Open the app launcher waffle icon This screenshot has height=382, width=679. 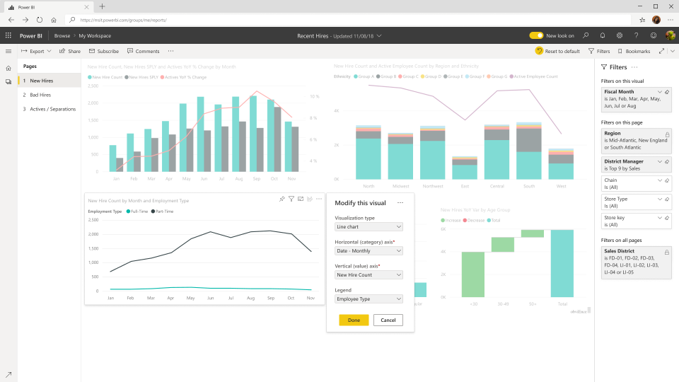[8, 36]
